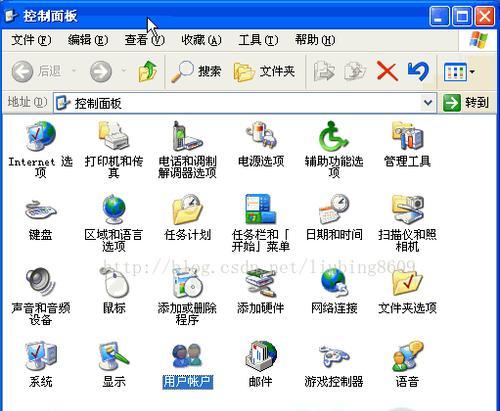Click the 搜索 (Search) toolbar button
Viewport: 500px width, 411px height.
point(196,71)
